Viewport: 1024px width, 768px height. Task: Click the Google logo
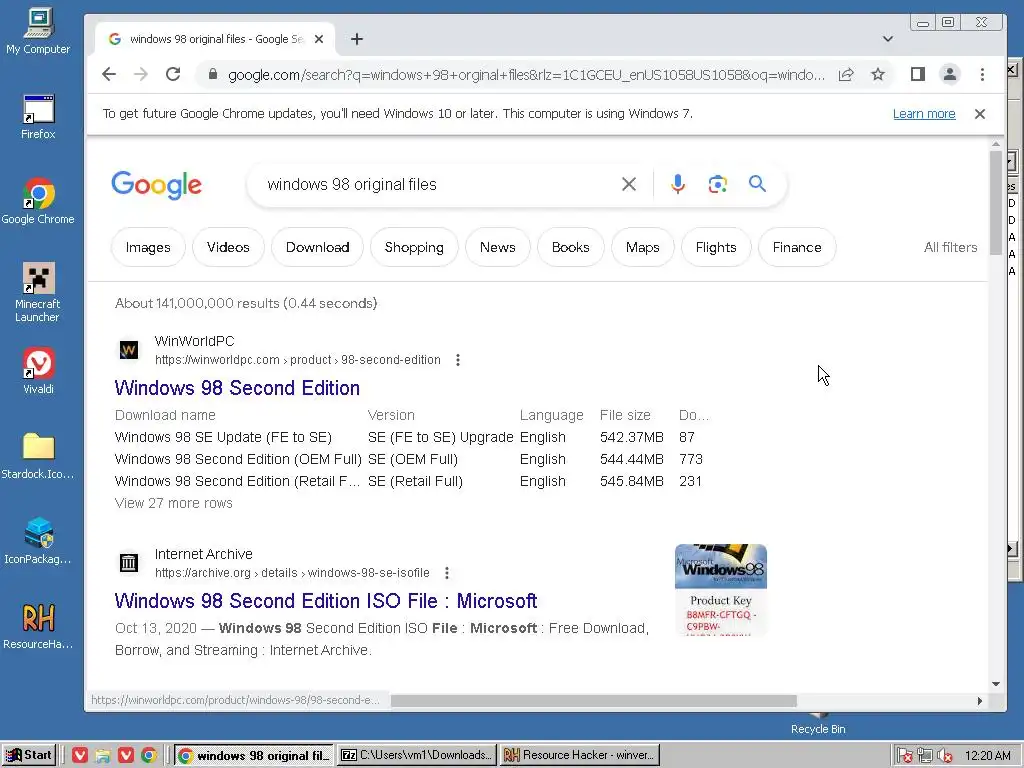[x=157, y=185]
